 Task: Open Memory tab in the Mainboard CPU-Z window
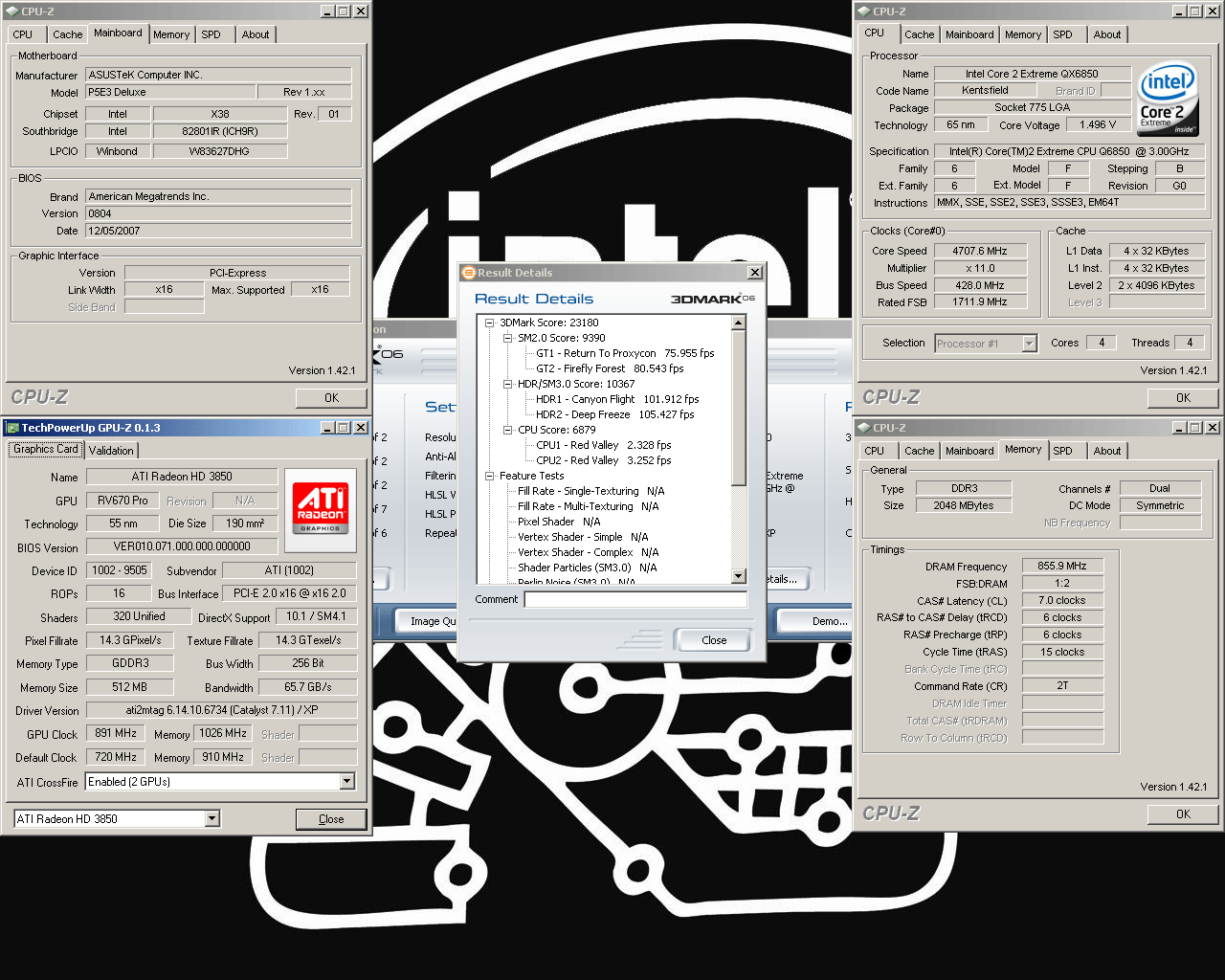pyautogui.click(x=171, y=34)
